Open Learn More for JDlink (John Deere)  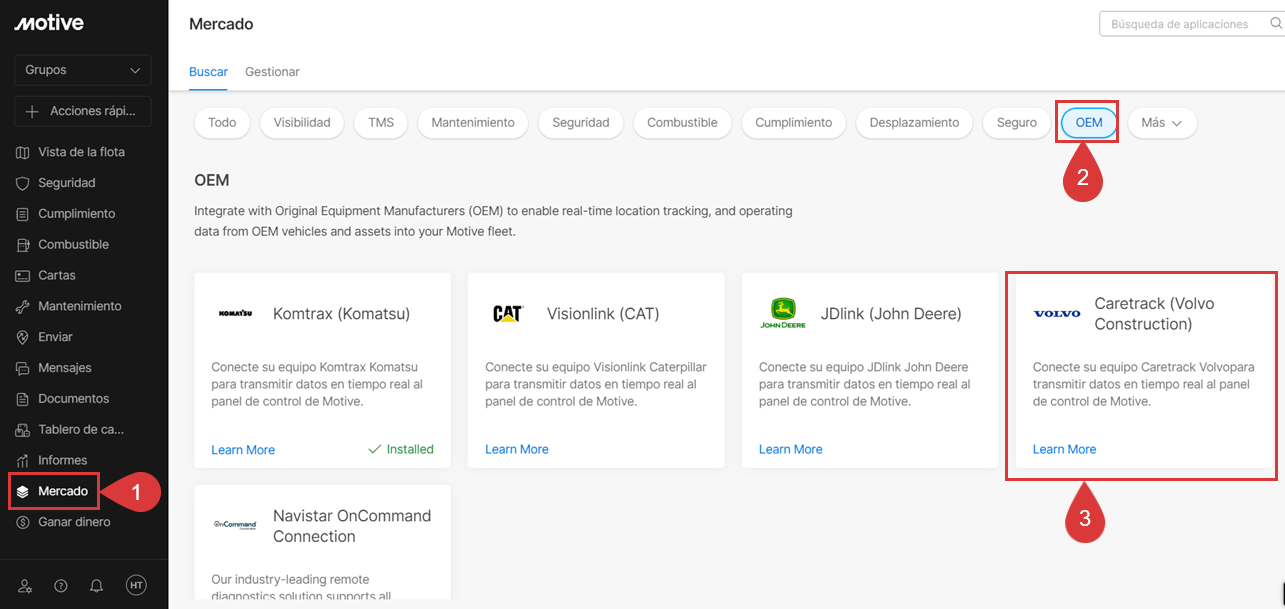click(791, 450)
